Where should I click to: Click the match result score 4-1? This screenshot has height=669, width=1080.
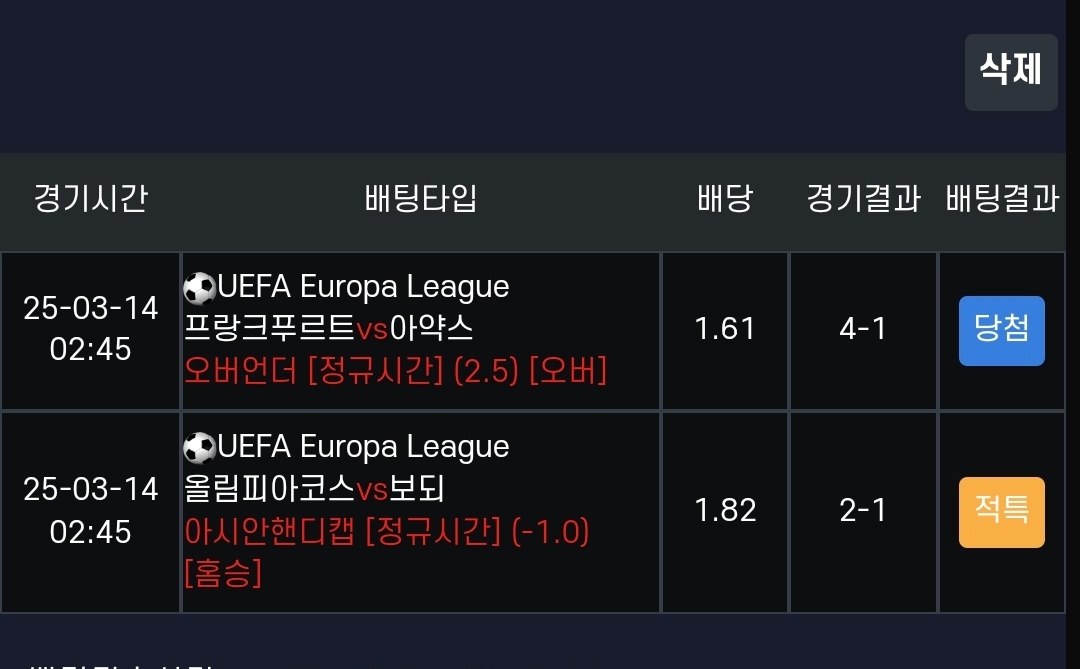click(x=864, y=331)
